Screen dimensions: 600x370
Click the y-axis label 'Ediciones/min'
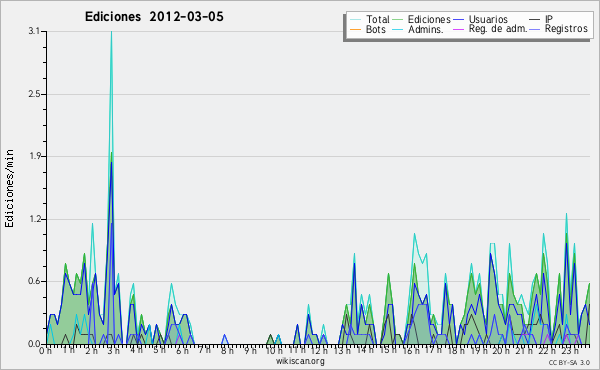coord(9,188)
